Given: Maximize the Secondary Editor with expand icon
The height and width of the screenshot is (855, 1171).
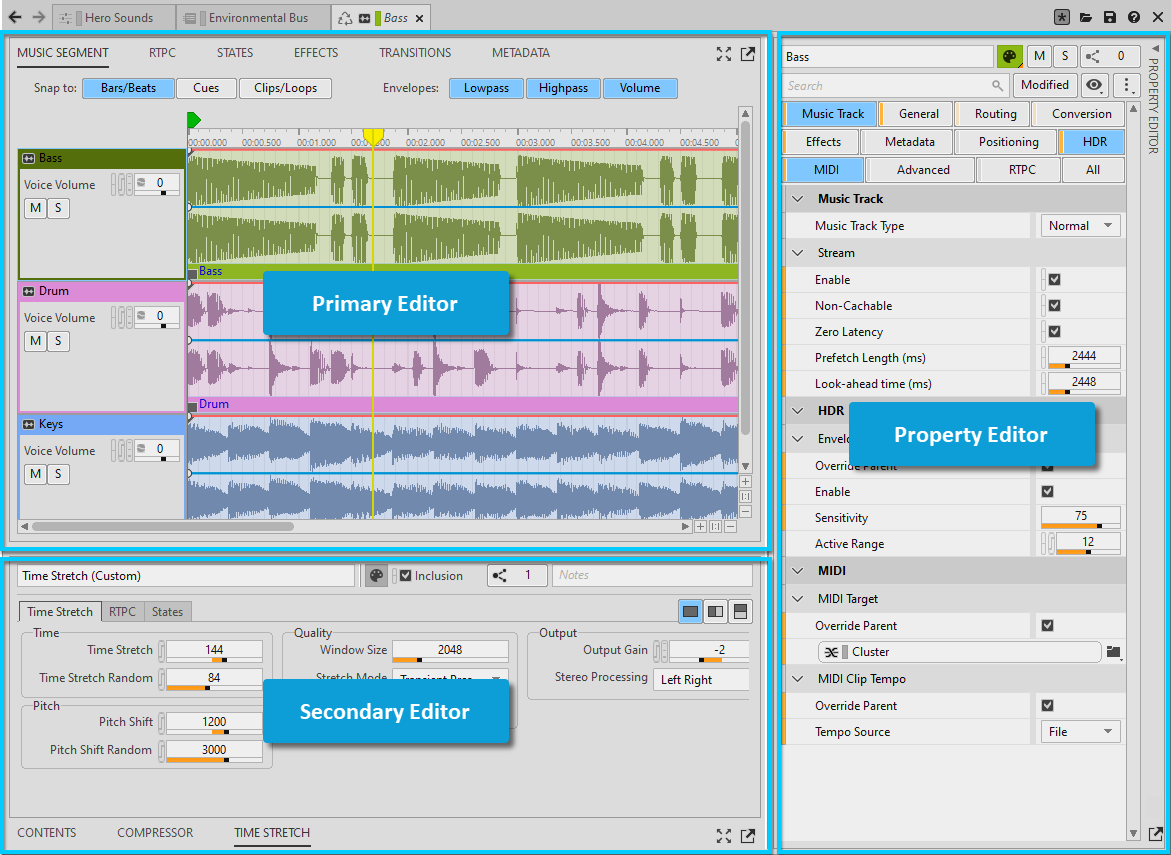Looking at the screenshot, I should [x=724, y=835].
